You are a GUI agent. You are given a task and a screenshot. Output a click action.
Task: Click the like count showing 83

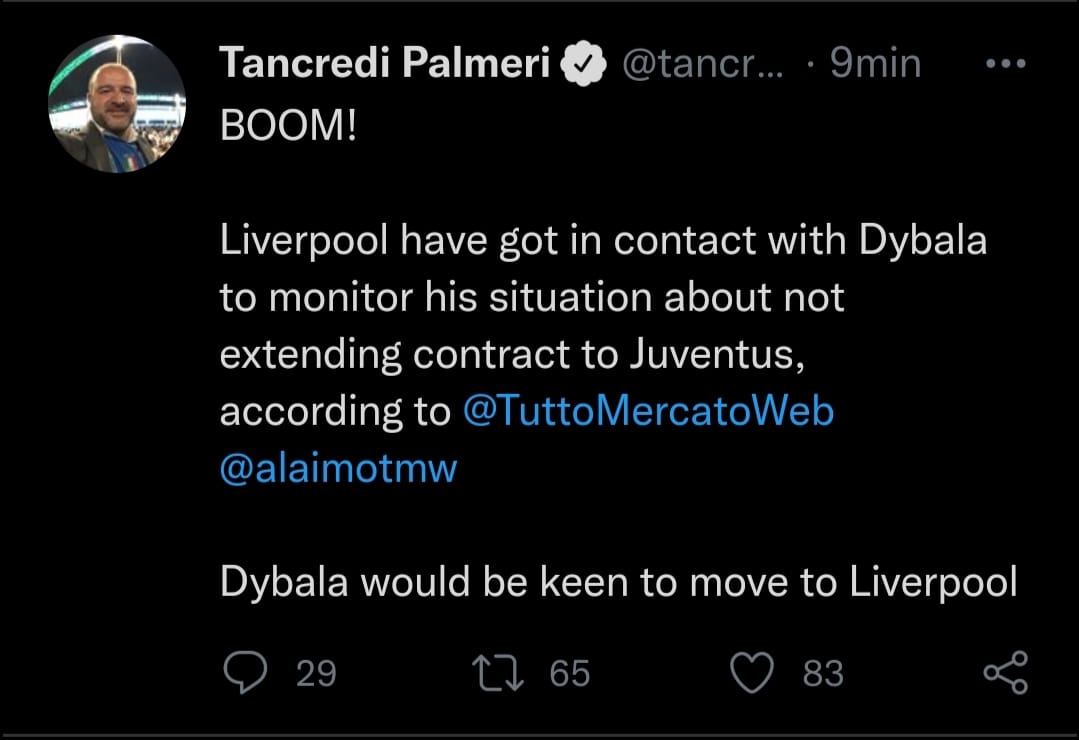point(823,673)
